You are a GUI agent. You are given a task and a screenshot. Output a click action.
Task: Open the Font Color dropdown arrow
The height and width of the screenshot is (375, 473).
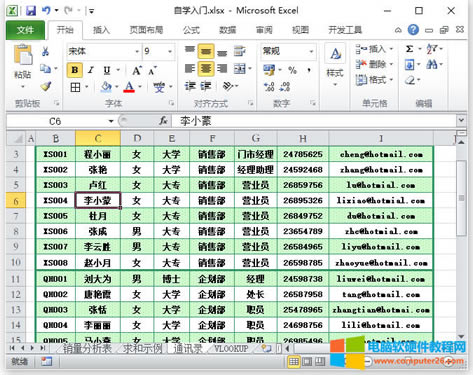pos(140,87)
